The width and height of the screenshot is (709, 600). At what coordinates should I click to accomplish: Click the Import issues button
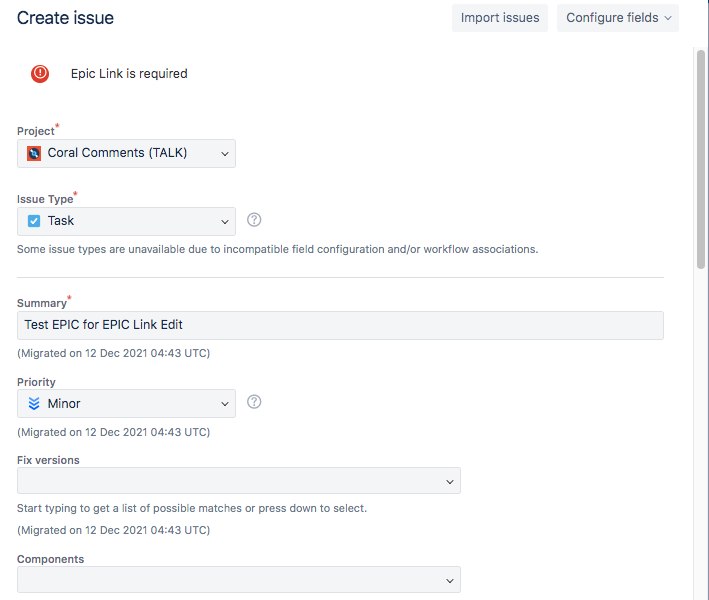click(x=500, y=18)
